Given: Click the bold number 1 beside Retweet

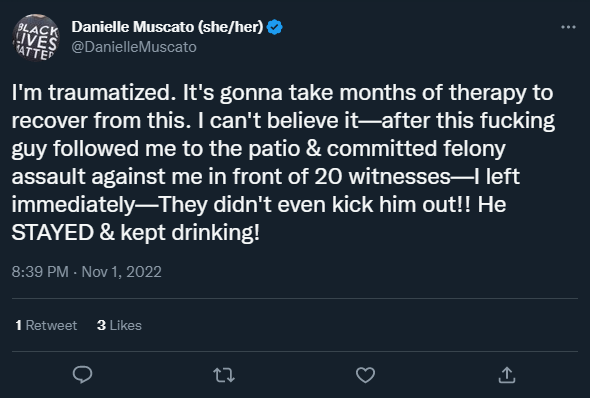Looking at the screenshot, I should point(18,325).
